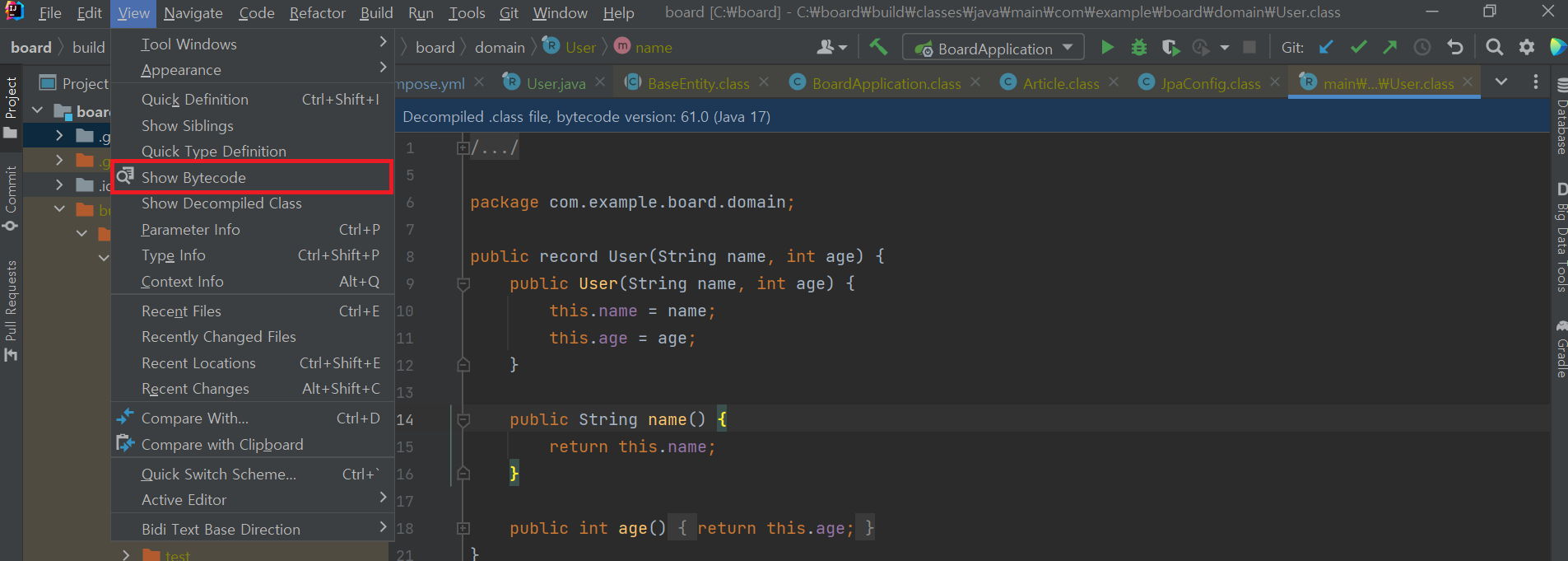Collapse the board project root node
1568x561 pixels.
[x=37, y=110]
